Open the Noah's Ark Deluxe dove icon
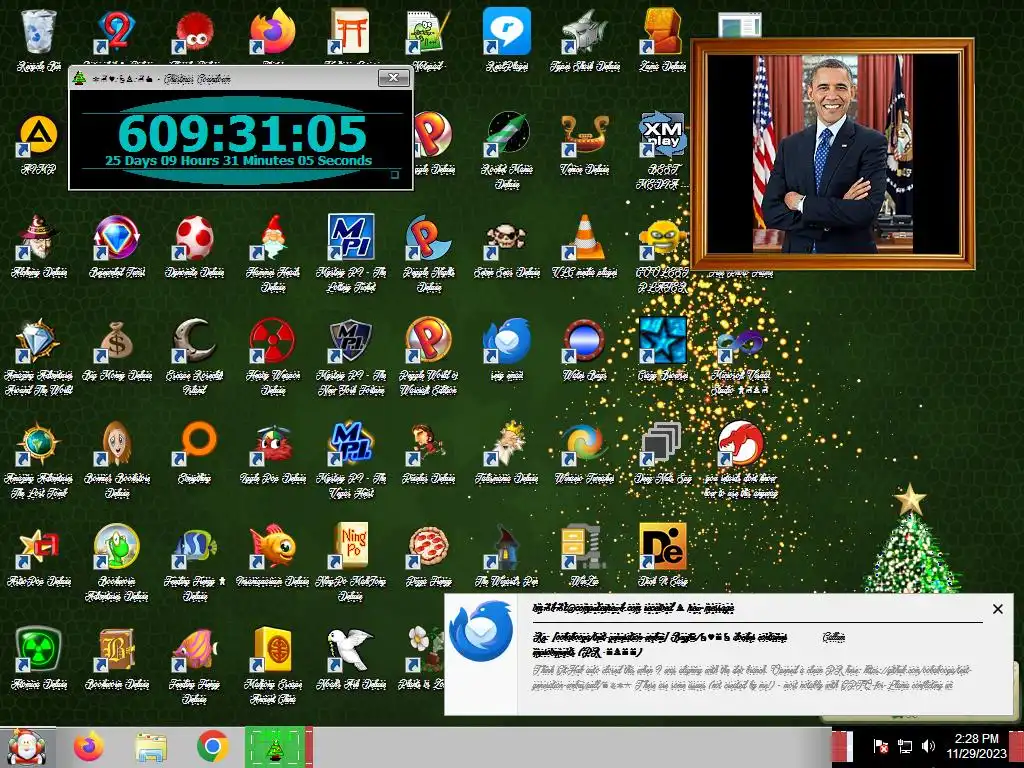Screen dimensions: 1024x768 [x=350, y=650]
